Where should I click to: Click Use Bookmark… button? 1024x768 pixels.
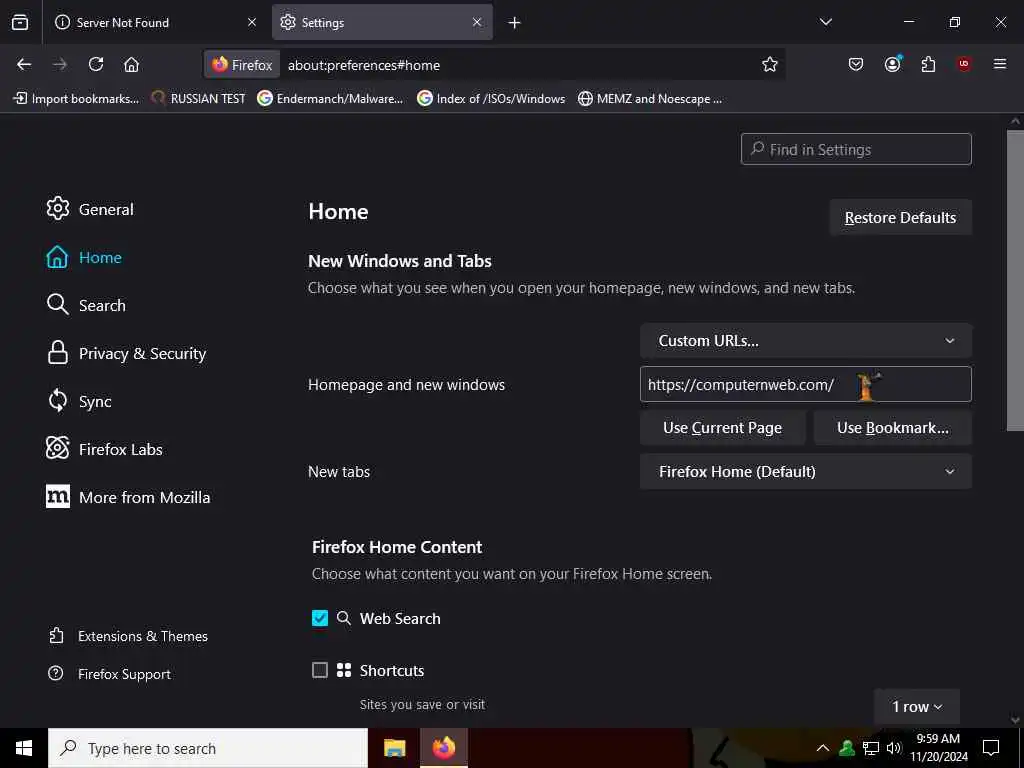(x=892, y=428)
